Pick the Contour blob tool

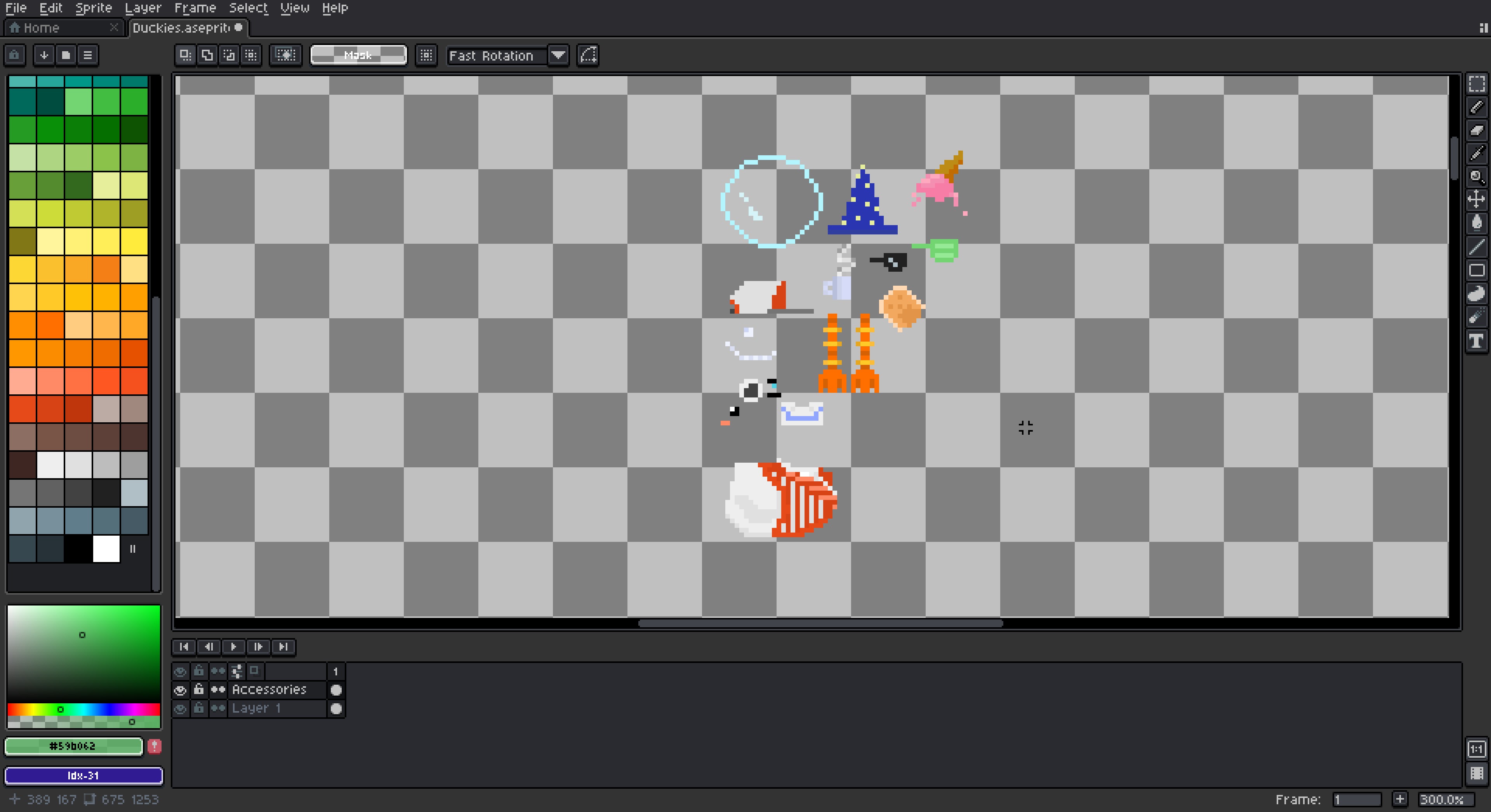coord(1477,294)
